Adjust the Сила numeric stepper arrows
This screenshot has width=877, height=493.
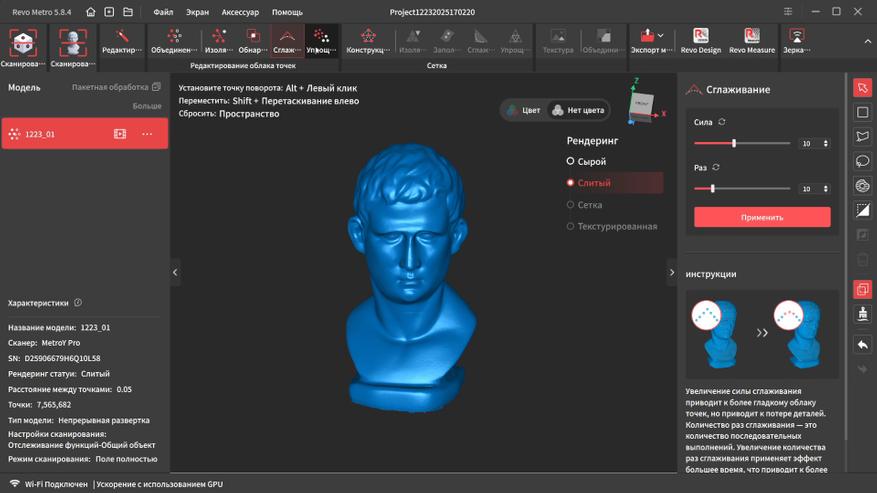826,143
